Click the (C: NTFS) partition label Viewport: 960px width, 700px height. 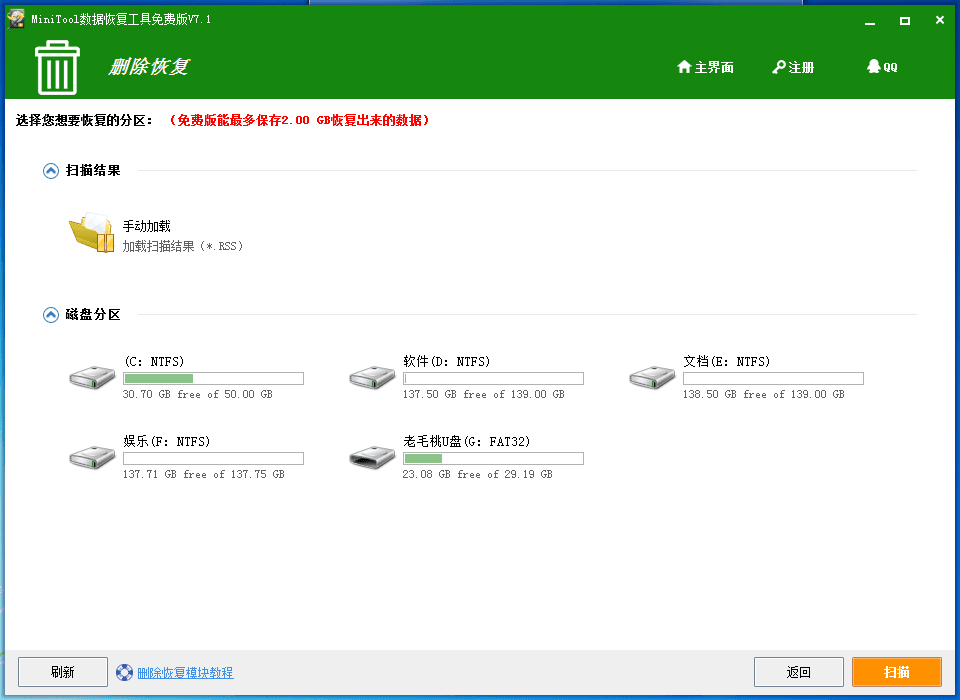coord(154,361)
